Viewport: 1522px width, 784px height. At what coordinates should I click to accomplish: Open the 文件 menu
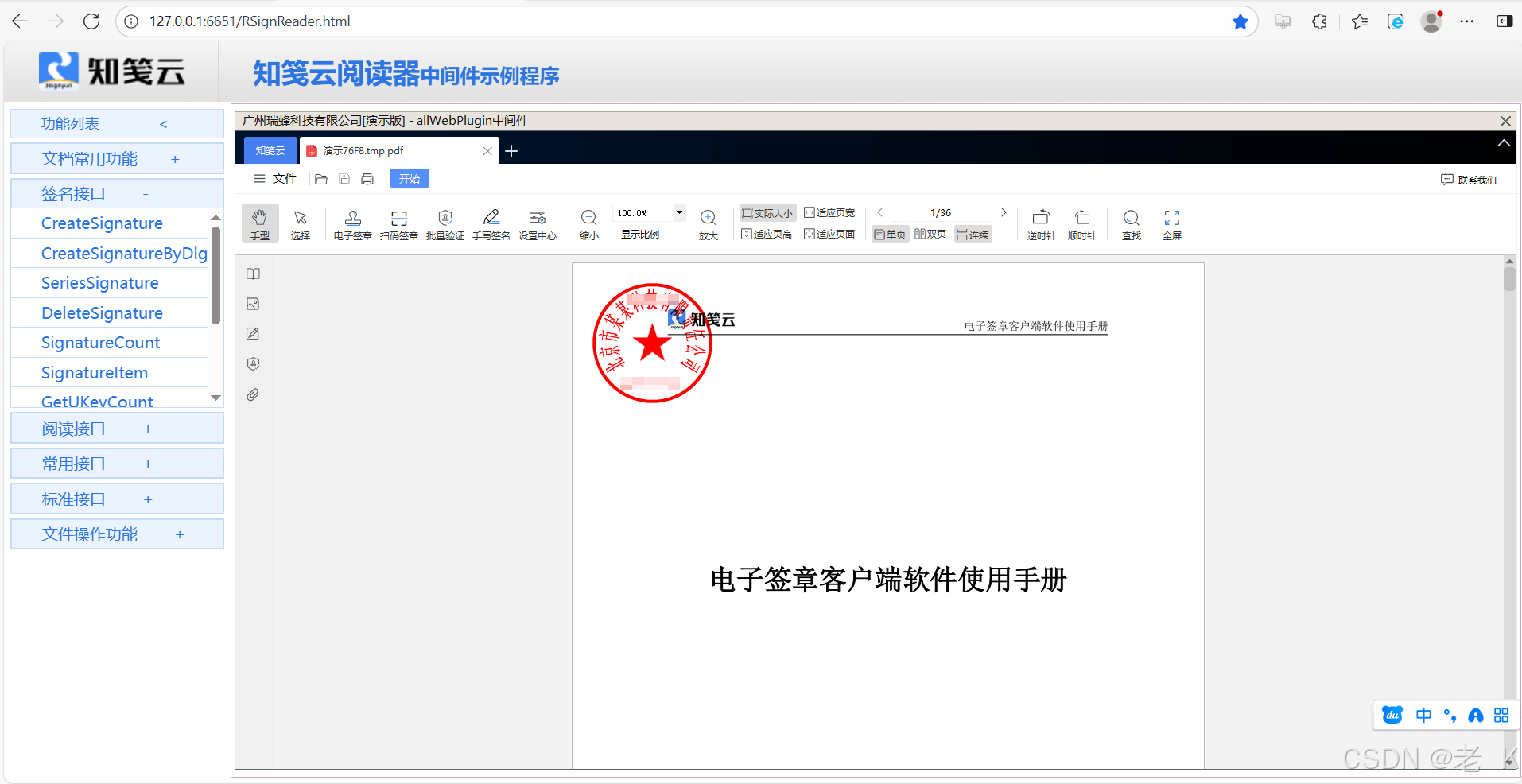(275, 179)
